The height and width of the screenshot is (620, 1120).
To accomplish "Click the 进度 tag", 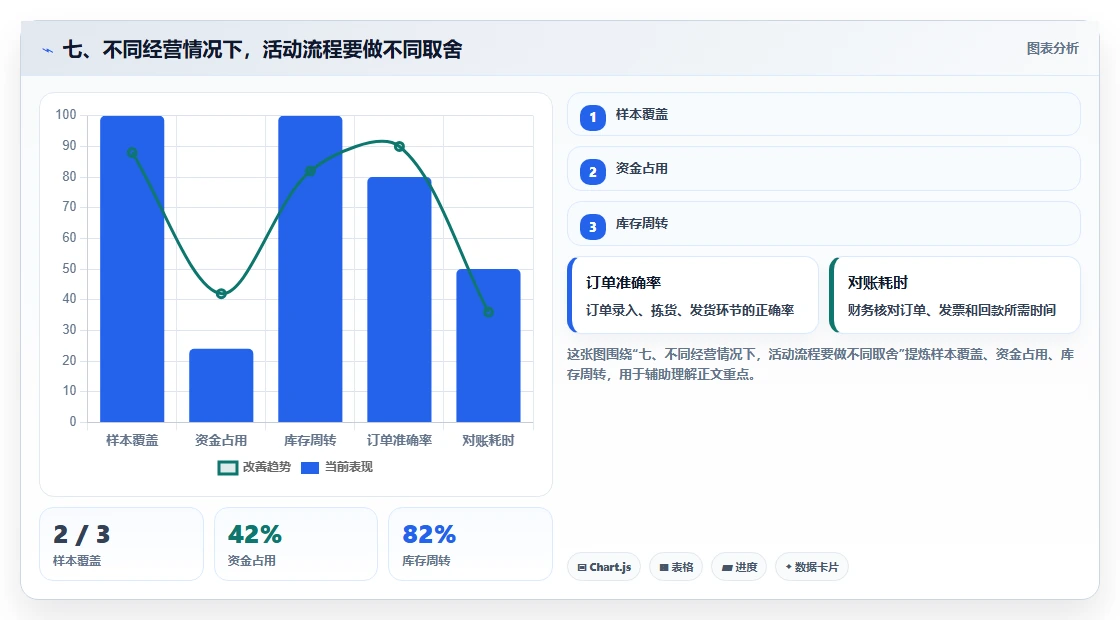I will (739, 567).
